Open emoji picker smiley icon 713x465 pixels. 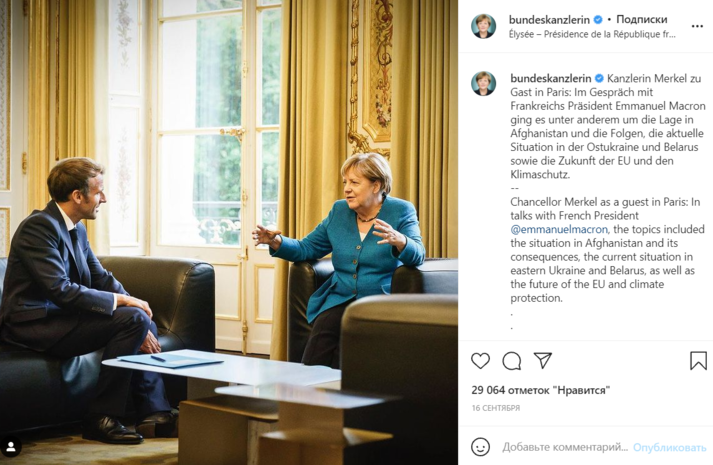coord(480,447)
